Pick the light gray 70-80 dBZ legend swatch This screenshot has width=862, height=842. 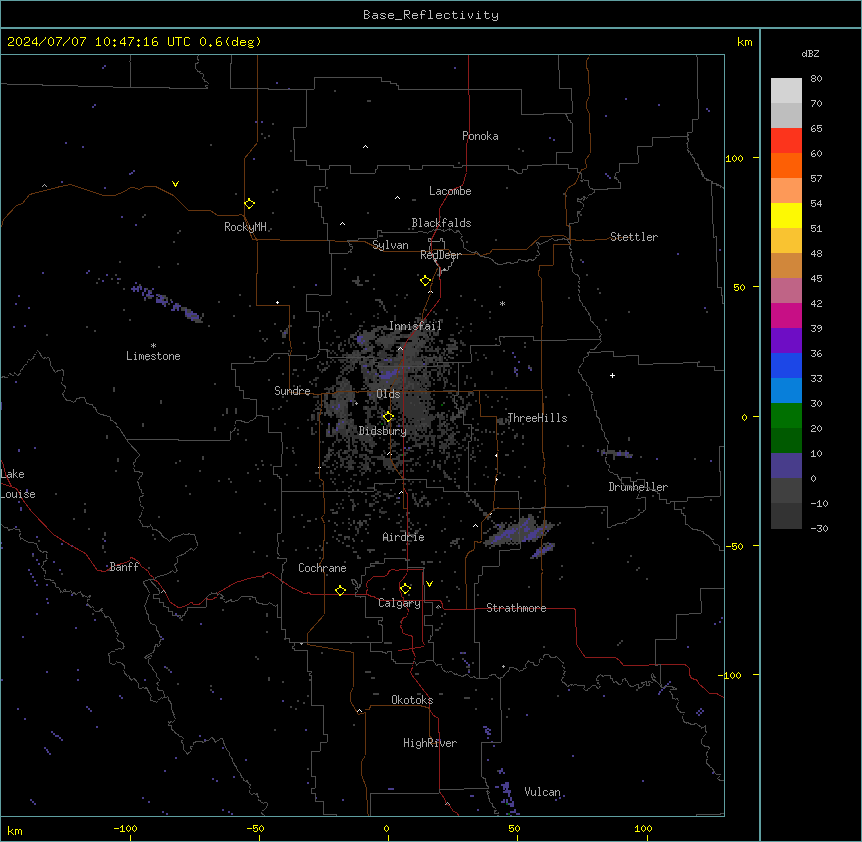[x=786, y=91]
